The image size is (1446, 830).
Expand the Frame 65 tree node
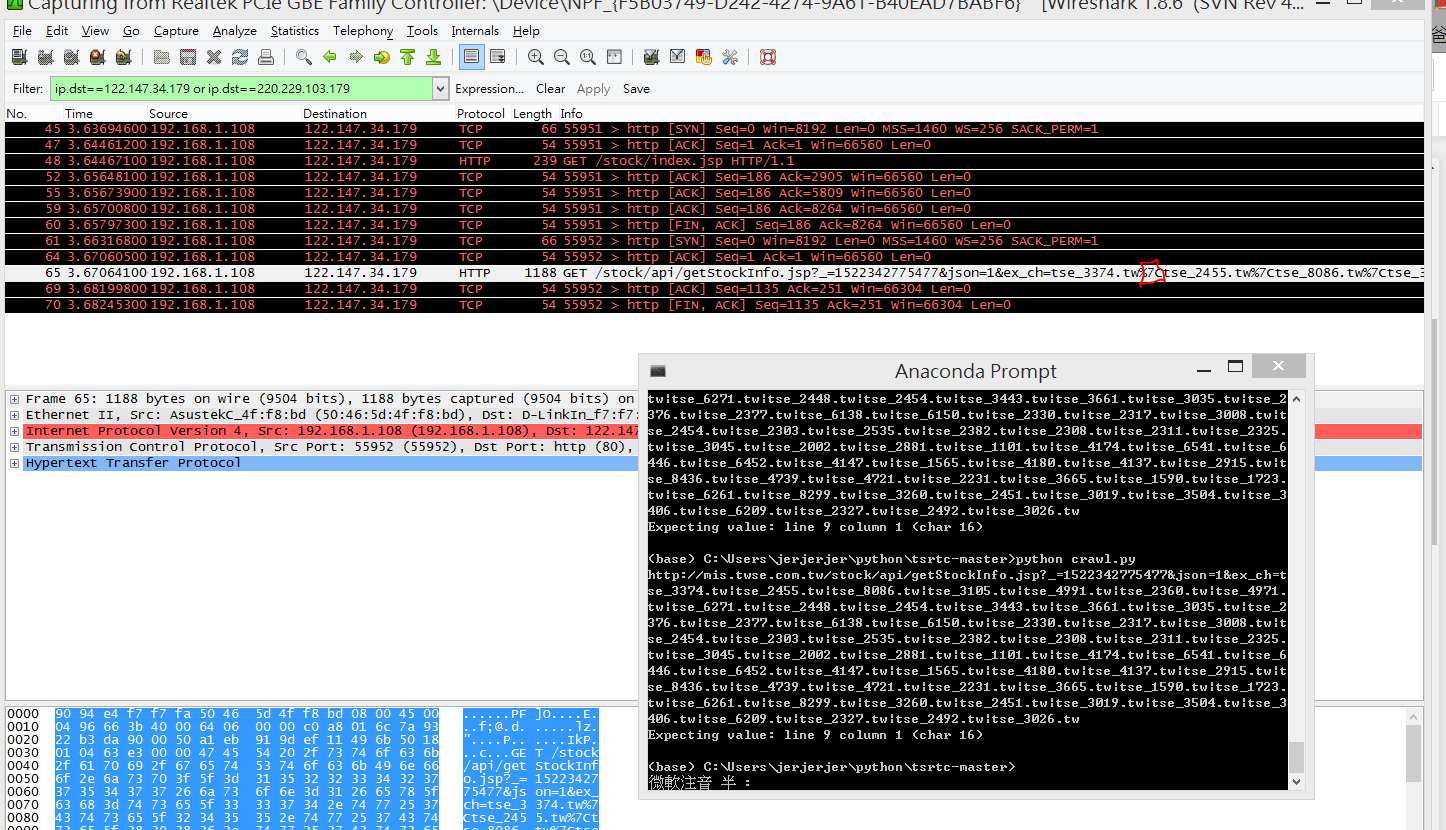click(x=14, y=399)
